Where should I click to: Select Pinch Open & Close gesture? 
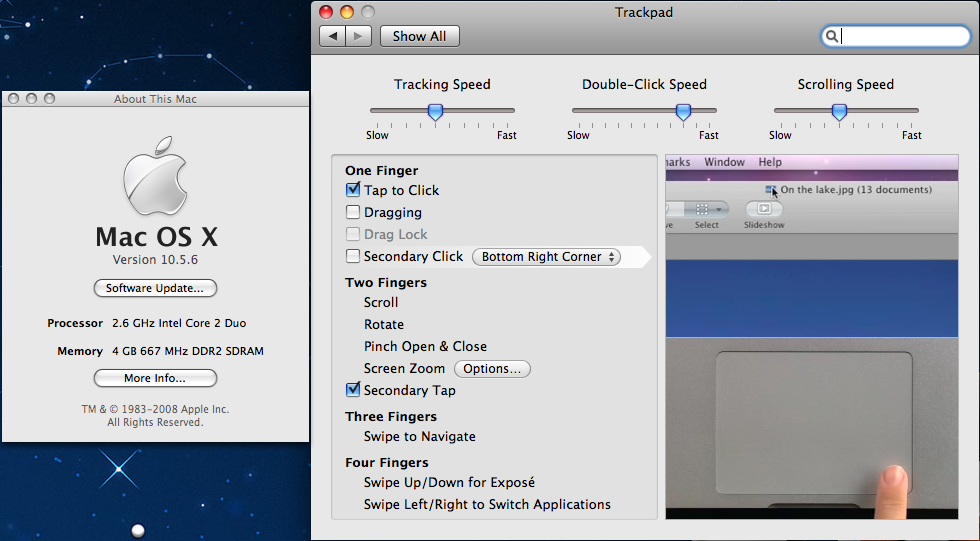pos(426,346)
